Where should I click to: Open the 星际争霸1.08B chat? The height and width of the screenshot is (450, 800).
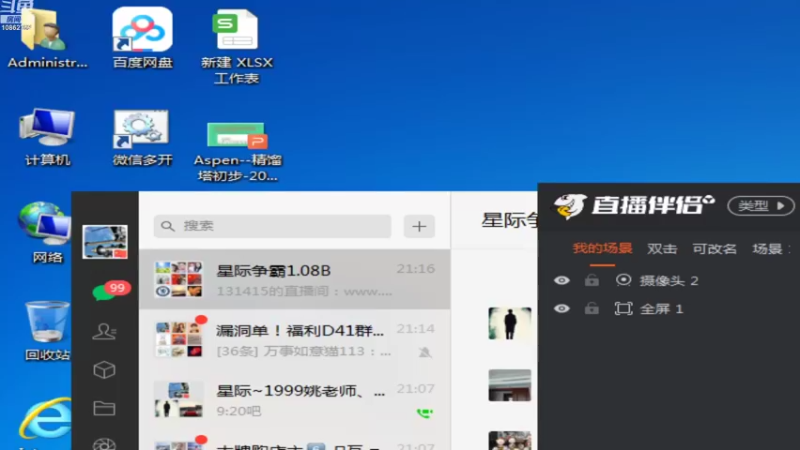[294, 279]
